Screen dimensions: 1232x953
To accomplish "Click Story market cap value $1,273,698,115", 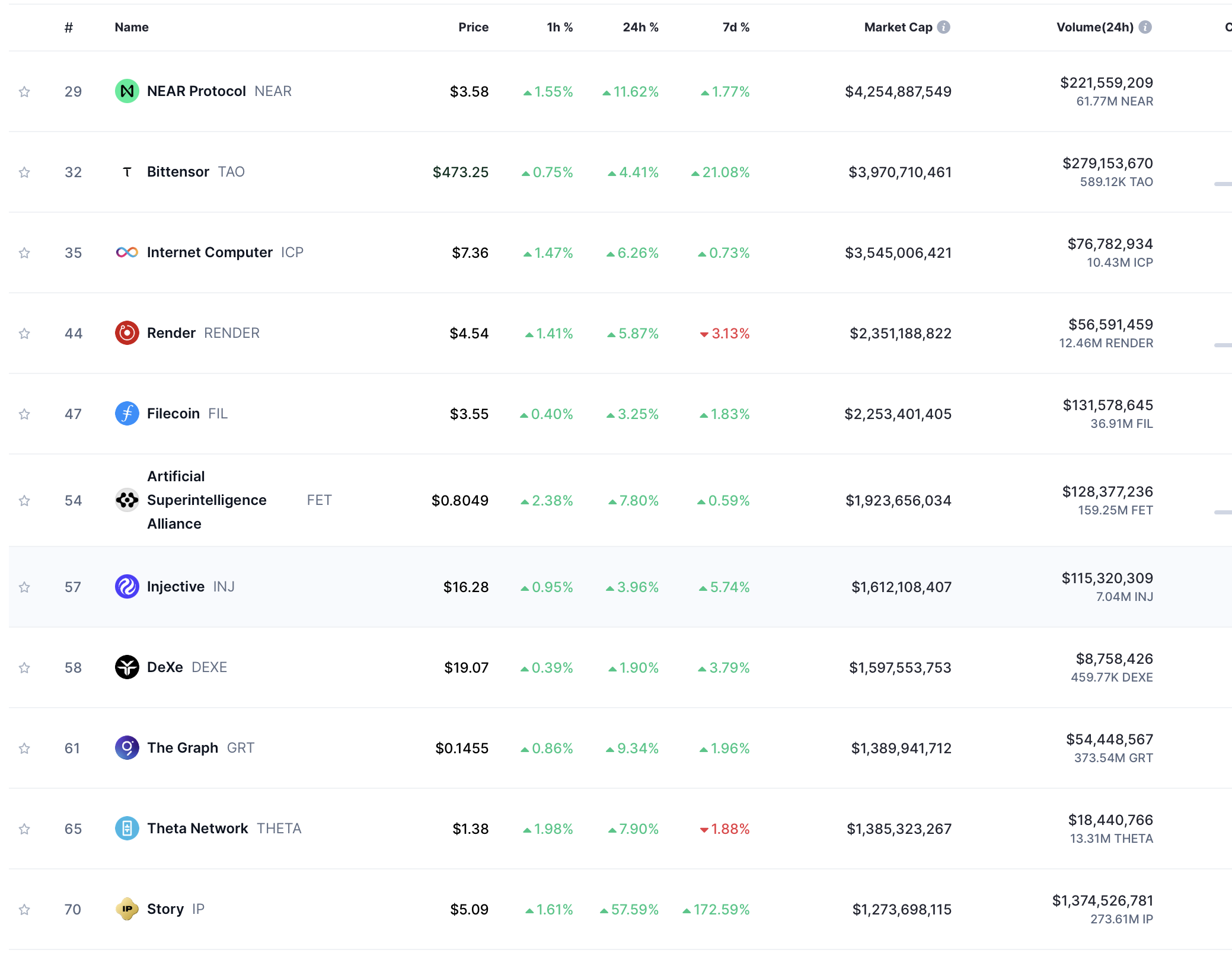I will tap(901, 909).
